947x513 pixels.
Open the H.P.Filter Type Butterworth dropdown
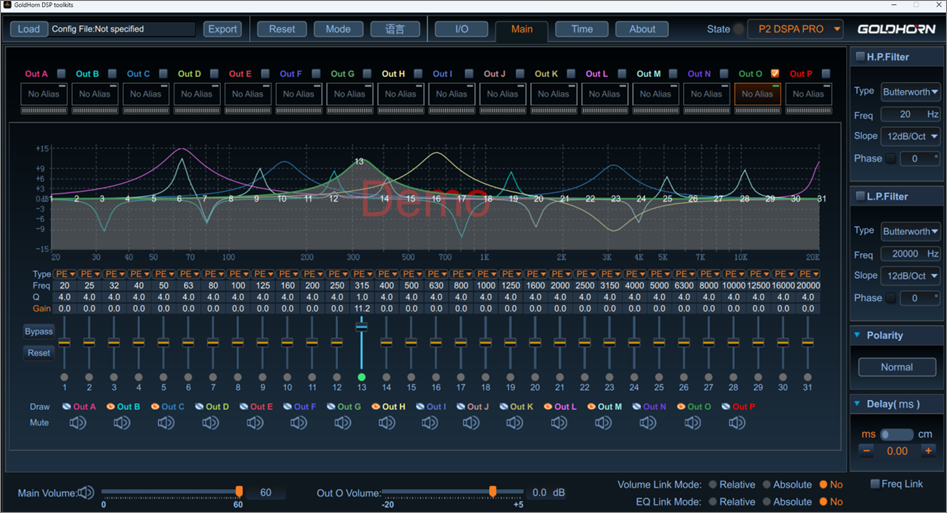[x=910, y=92]
